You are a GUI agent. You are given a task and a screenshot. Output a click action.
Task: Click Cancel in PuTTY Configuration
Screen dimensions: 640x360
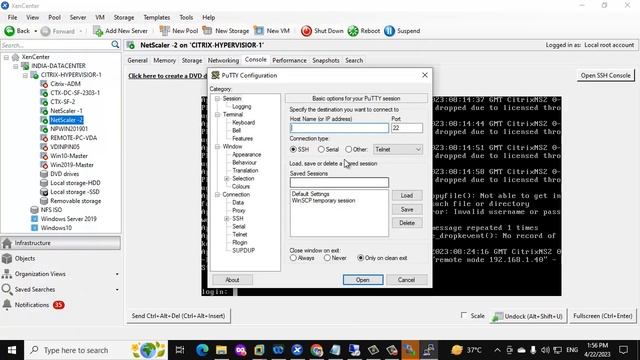click(407, 280)
